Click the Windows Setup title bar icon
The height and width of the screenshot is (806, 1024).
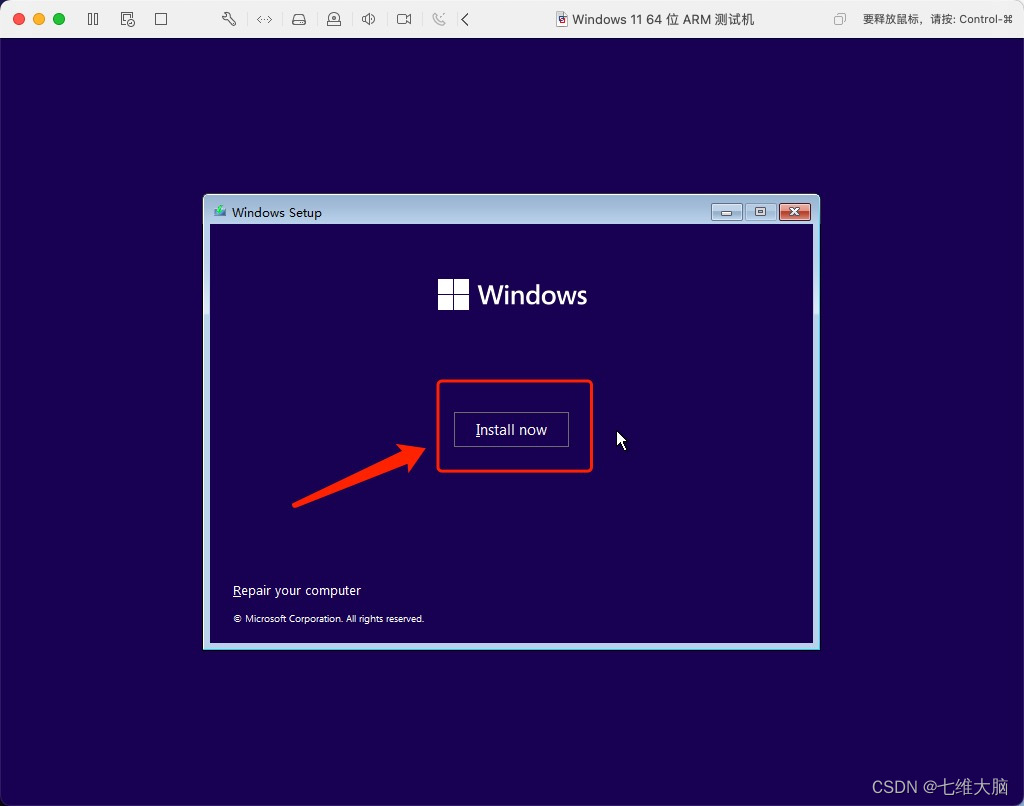pyautogui.click(x=220, y=211)
